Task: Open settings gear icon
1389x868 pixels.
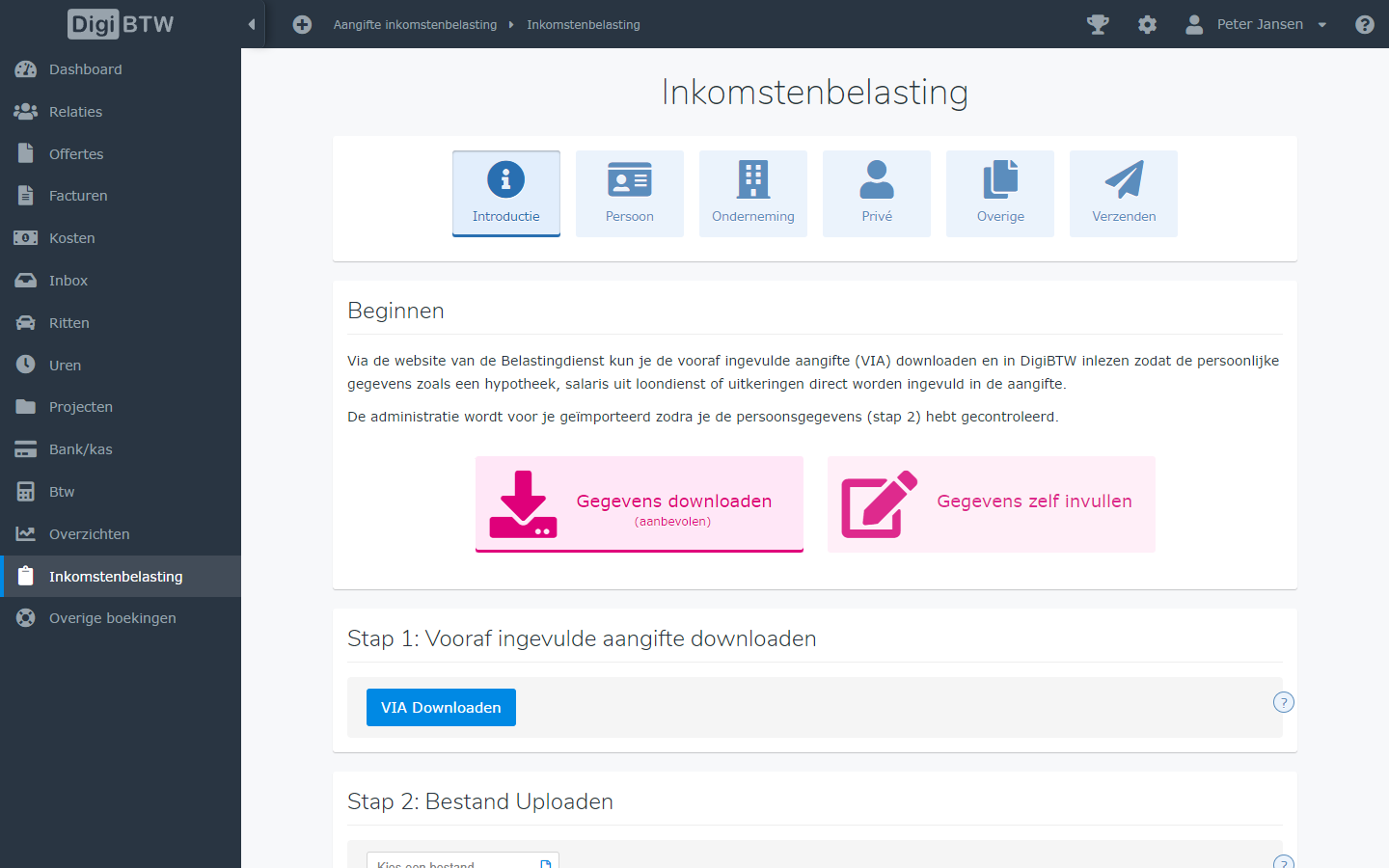Action: coord(1147,25)
